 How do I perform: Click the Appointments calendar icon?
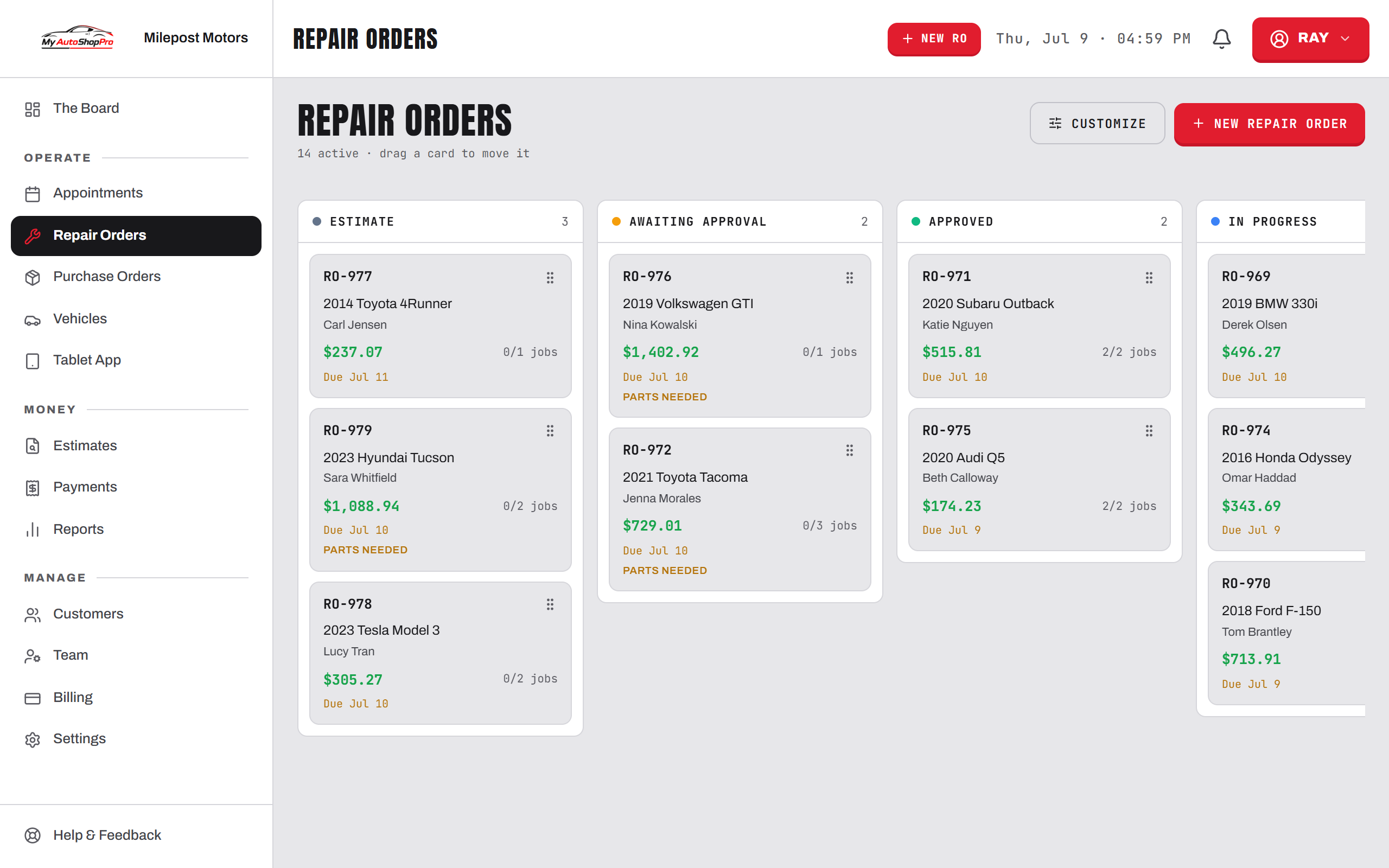[33, 194]
